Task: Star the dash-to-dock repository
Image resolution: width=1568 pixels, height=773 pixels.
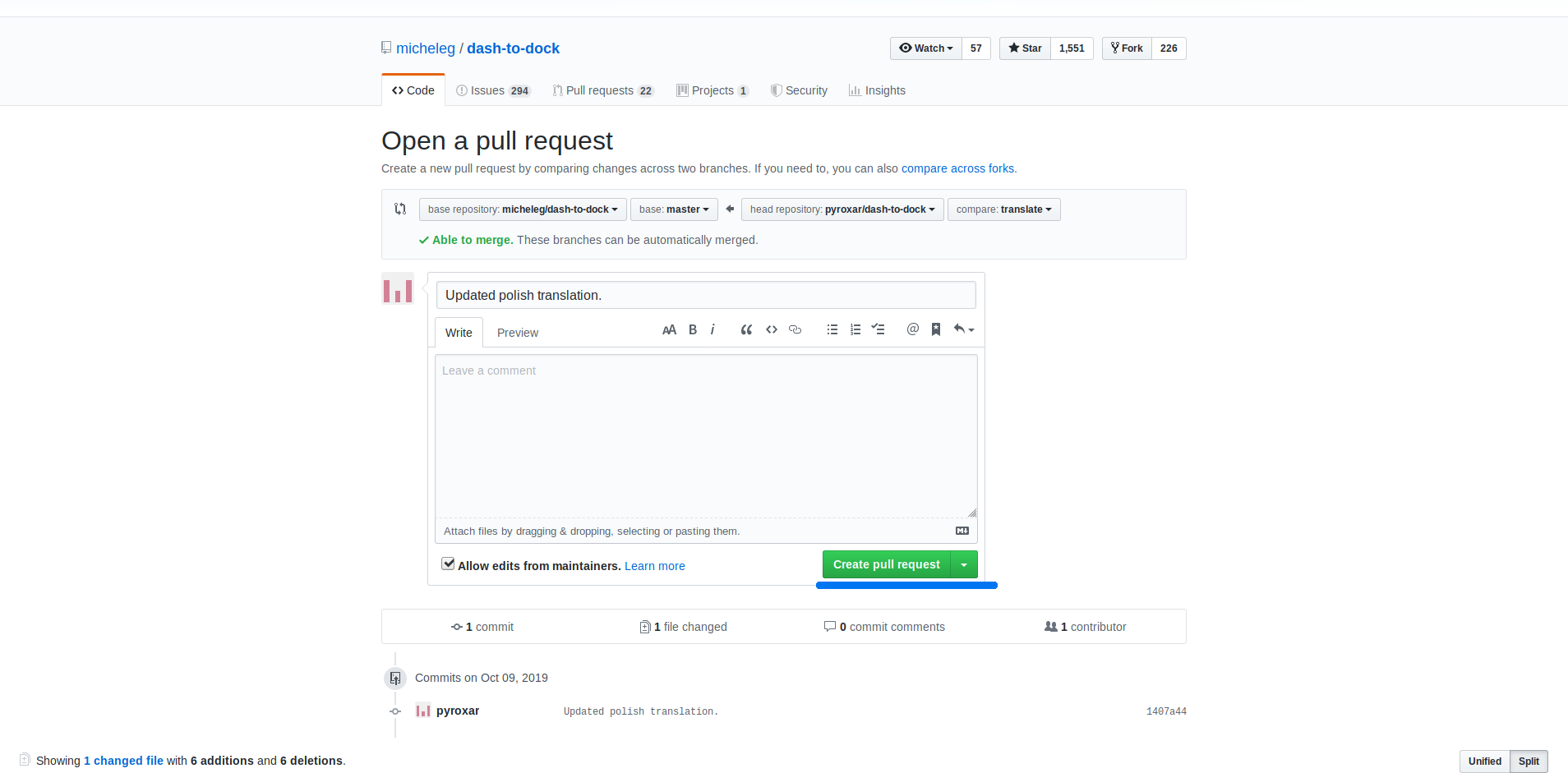Action: tap(1025, 48)
